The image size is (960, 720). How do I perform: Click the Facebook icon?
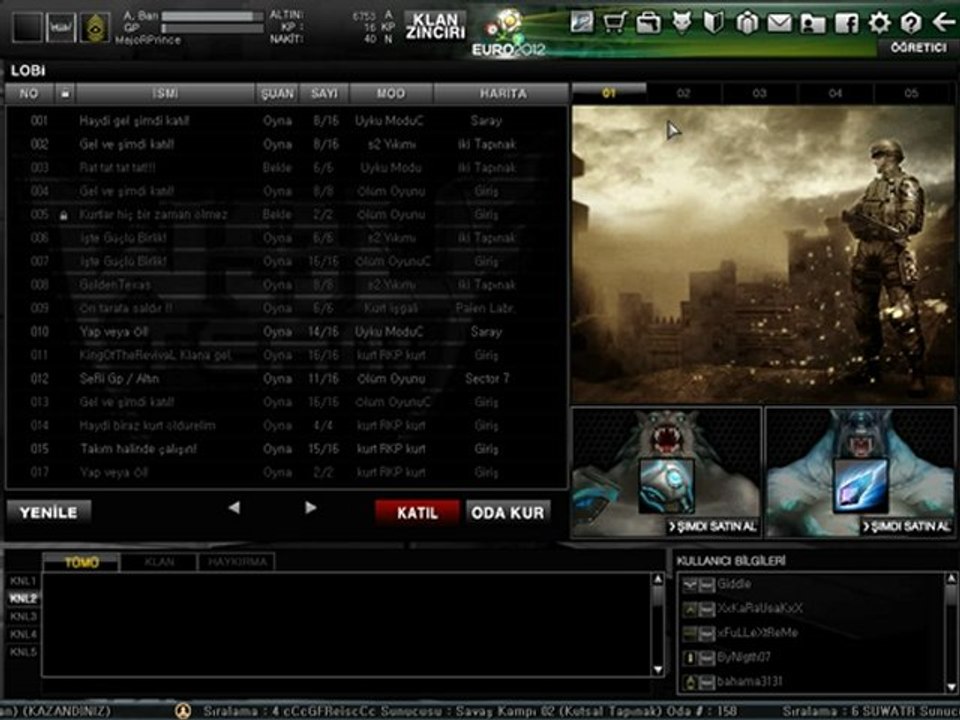tap(846, 23)
